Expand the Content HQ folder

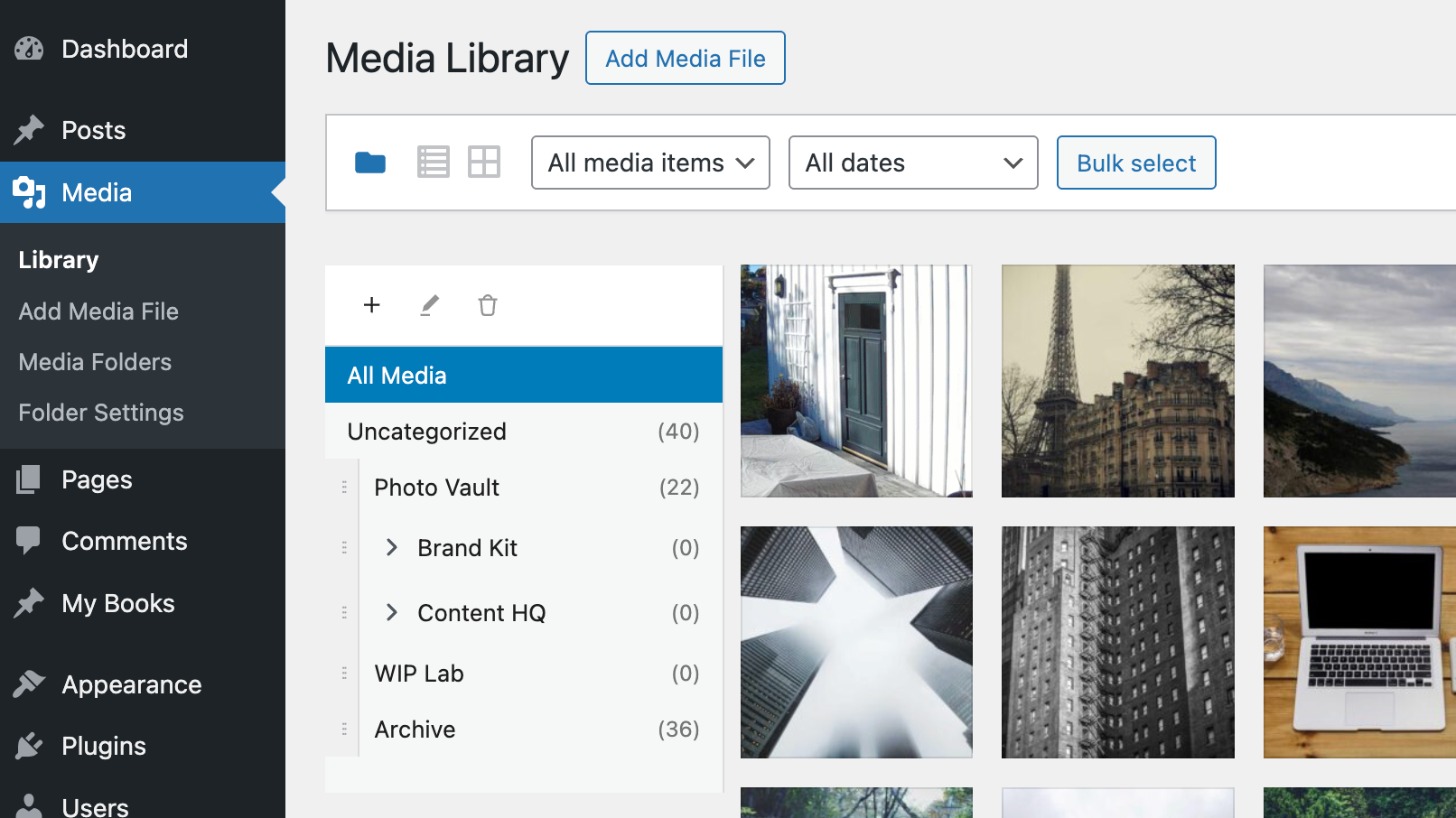click(x=392, y=612)
